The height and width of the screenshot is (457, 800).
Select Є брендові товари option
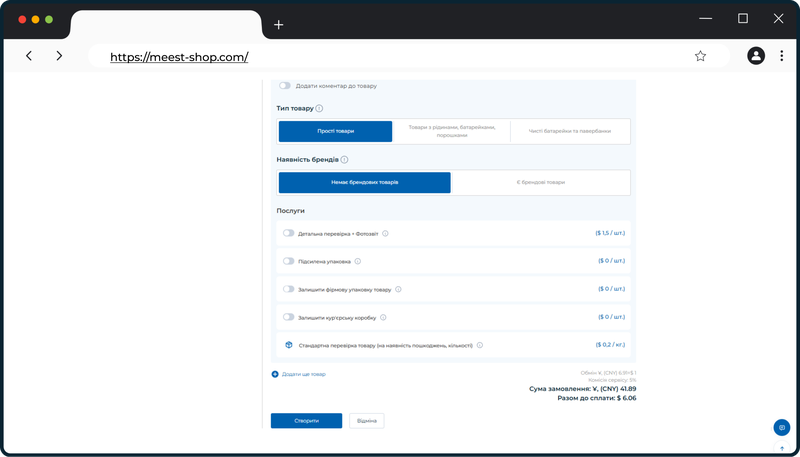(540, 182)
